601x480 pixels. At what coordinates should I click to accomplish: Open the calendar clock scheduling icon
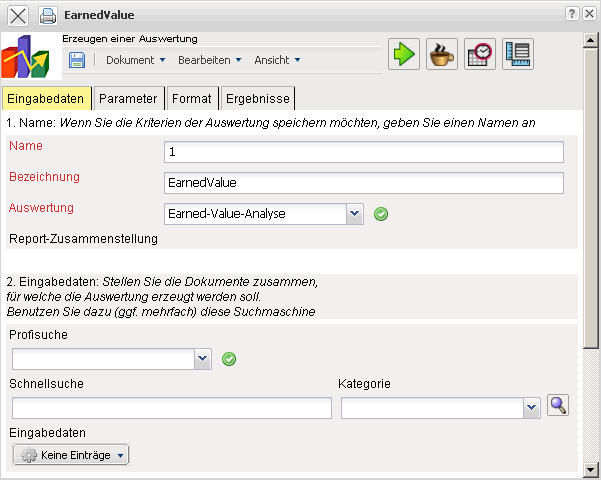click(x=480, y=54)
